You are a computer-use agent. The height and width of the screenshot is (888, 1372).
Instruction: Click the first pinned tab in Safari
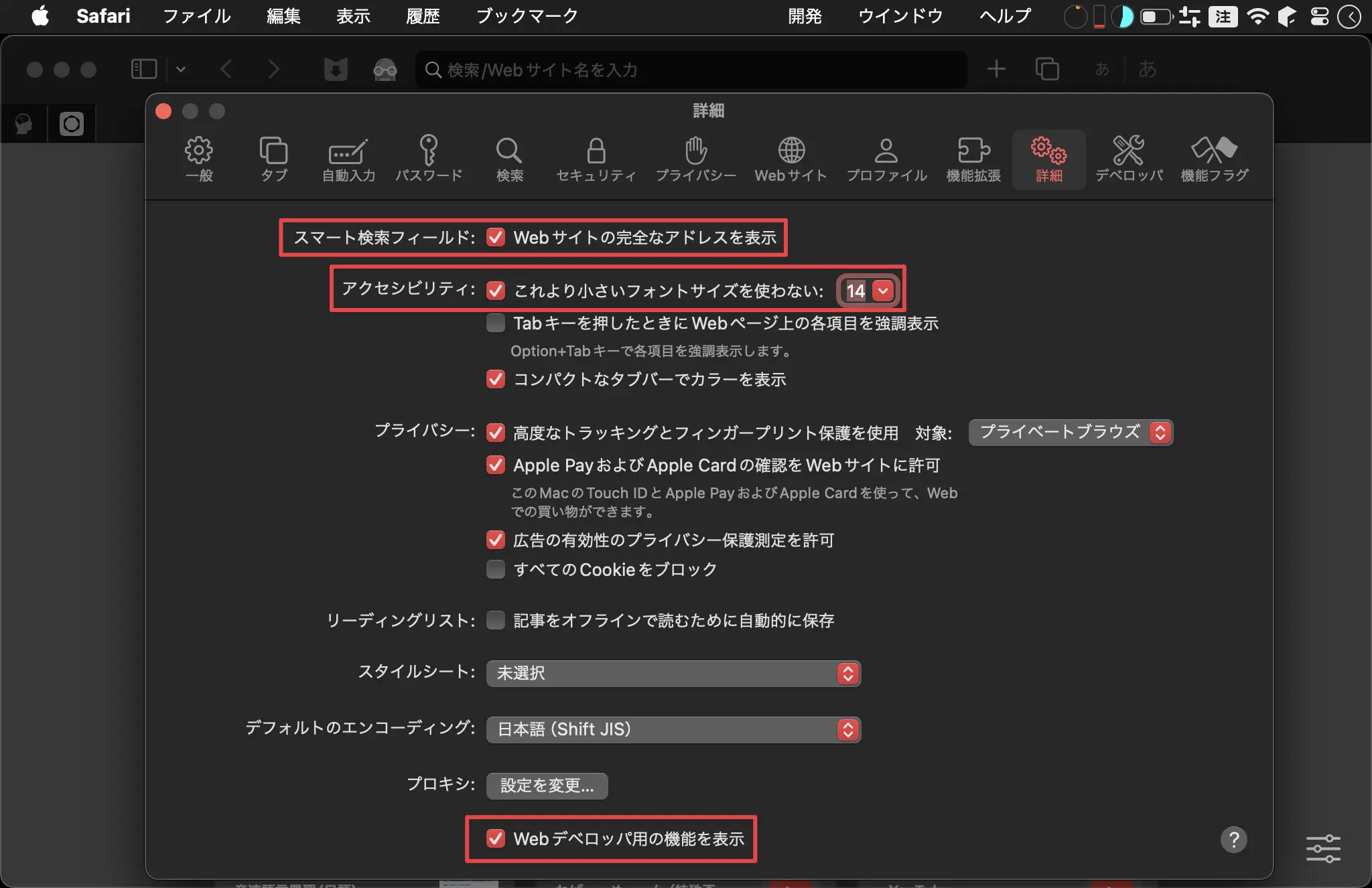coord(23,124)
